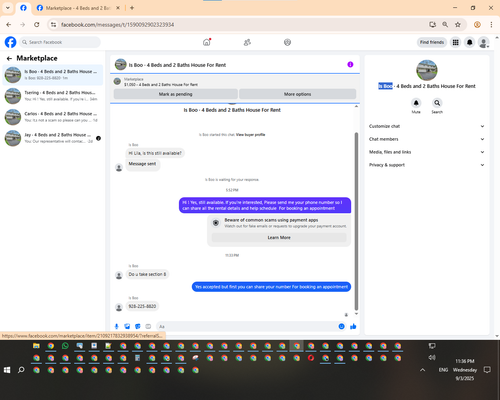Open the notifications bell

coord(470,42)
